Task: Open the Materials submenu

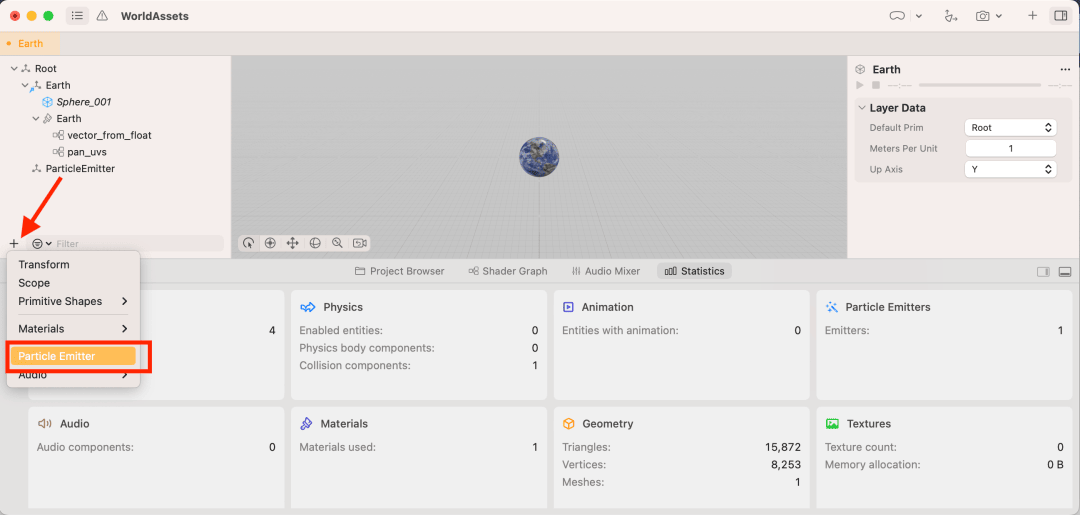Action: [74, 328]
